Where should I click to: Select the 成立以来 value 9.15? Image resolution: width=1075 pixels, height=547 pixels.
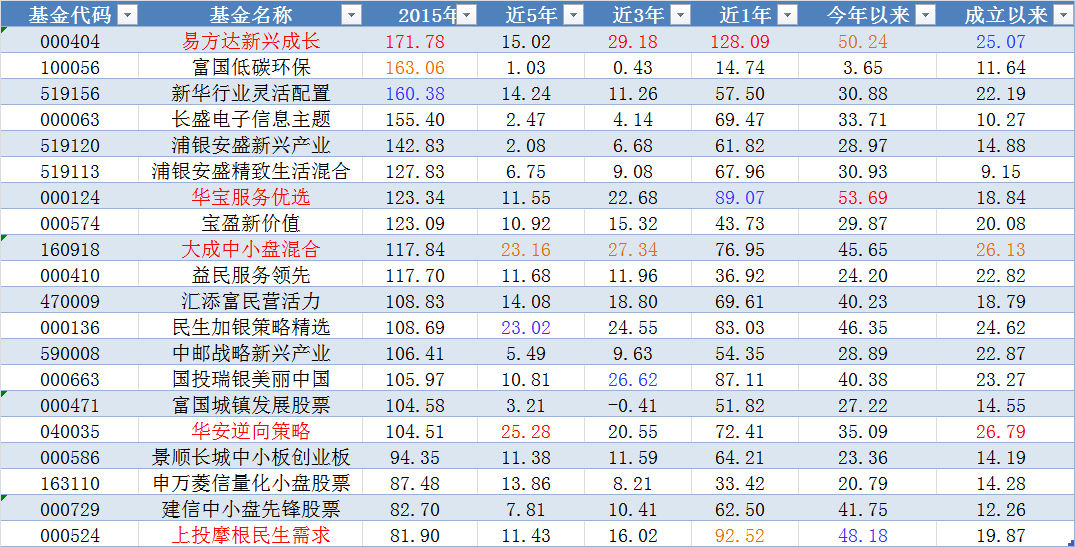pyautogui.click(x=1001, y=172)
